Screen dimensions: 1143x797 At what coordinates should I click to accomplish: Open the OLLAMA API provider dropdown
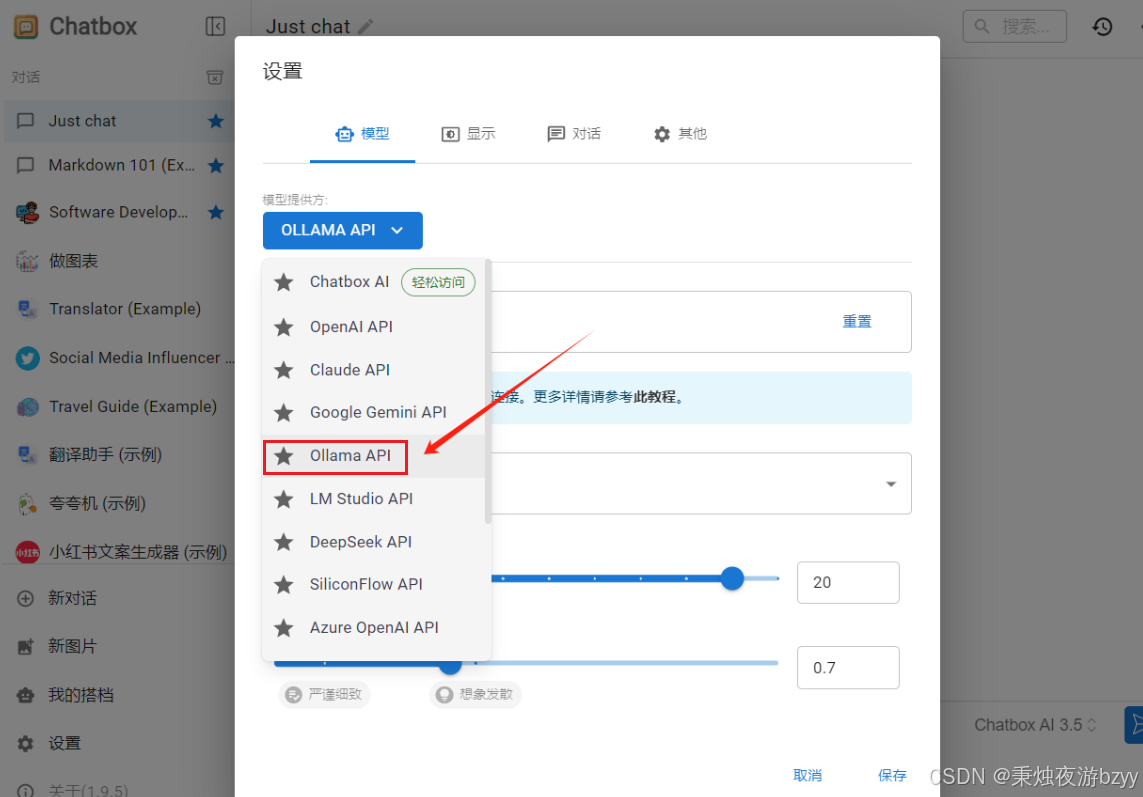[343, 230]
